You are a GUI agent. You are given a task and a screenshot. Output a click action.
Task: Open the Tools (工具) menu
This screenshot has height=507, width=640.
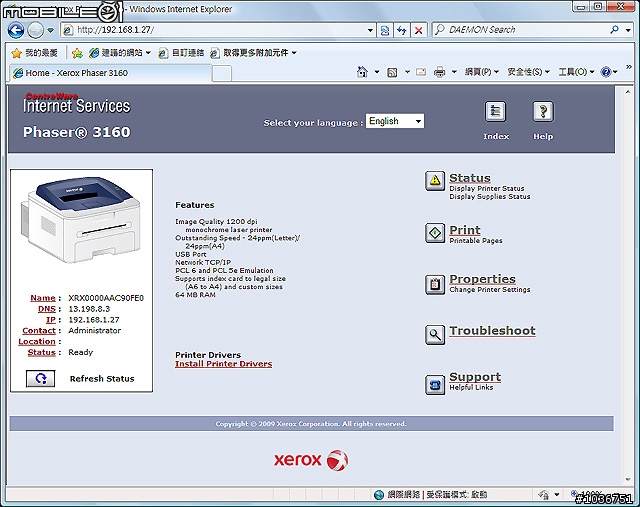[x=576, y=72]
